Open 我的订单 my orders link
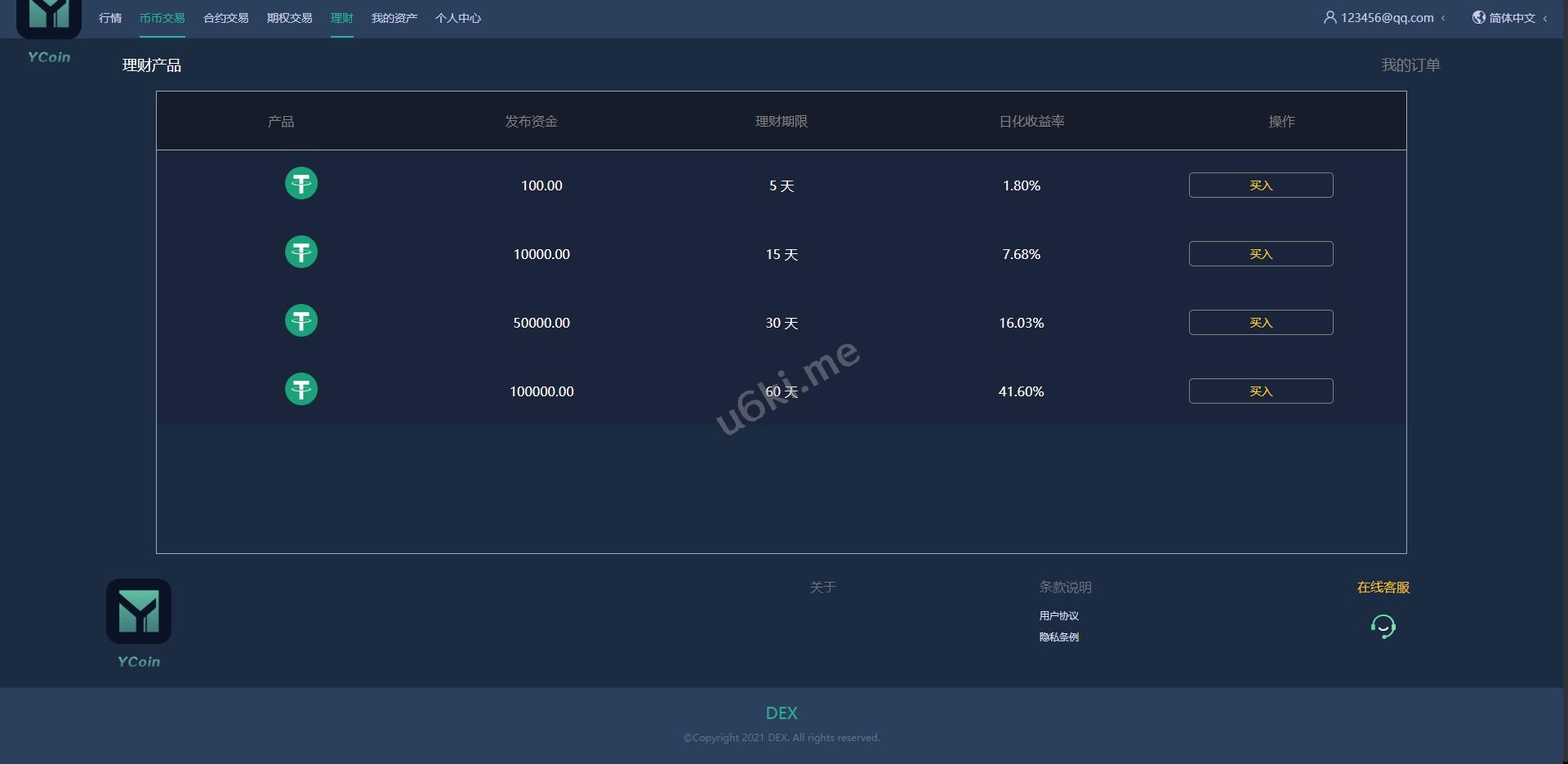This screenshot has width=1568, height=764. click(x=1410, y=65)
